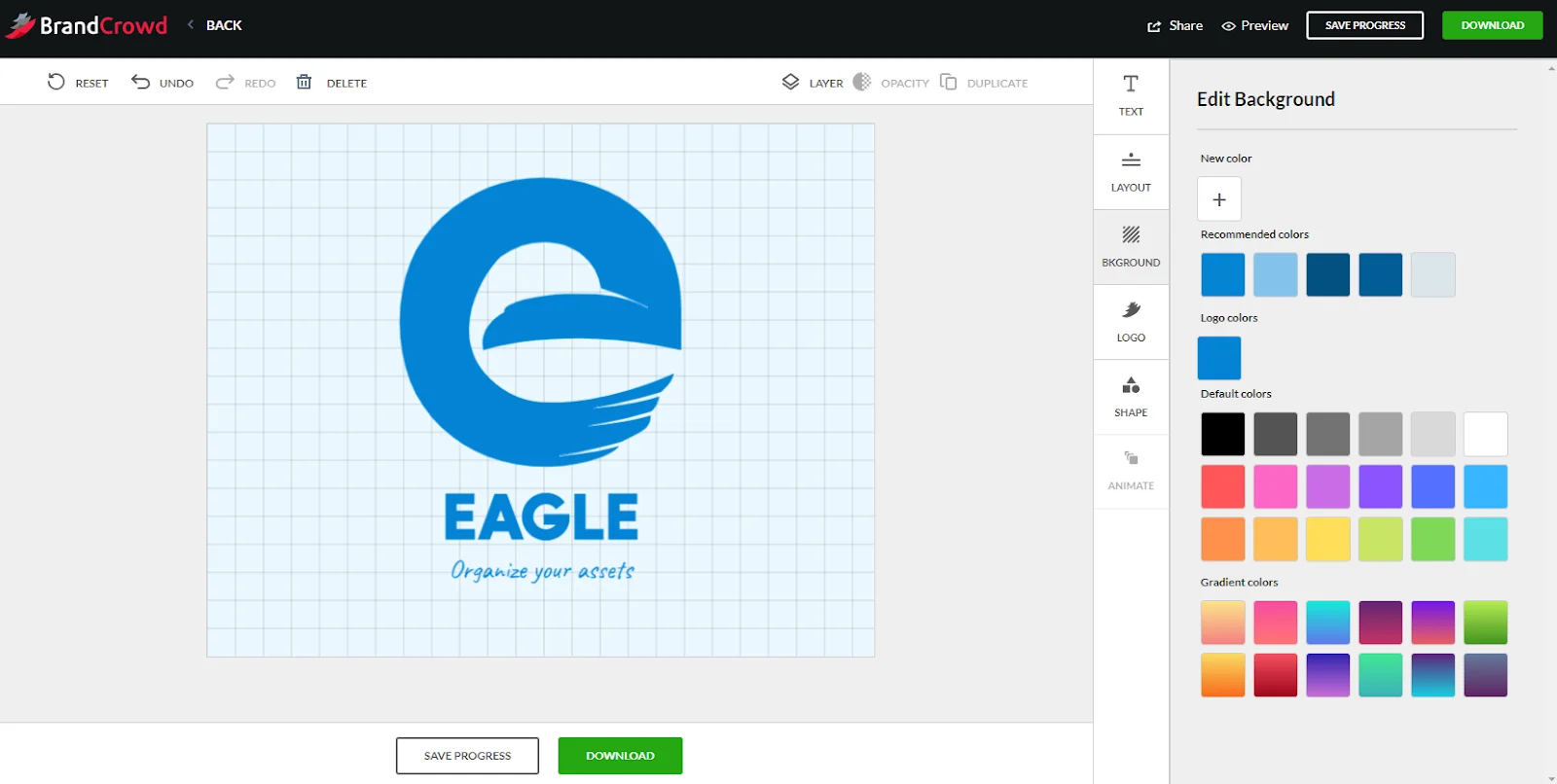Open the Text tool panel
Viewport: 1557px width, 784px height.
[x=1131, y=95]
